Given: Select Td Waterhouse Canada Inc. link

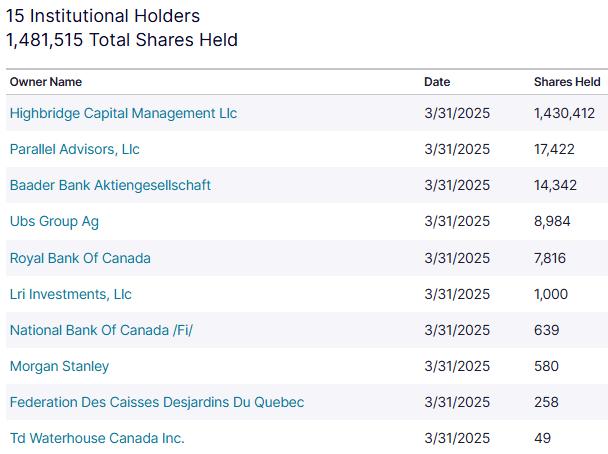Looking at the screenshot, I should click(x=97, y=438).
